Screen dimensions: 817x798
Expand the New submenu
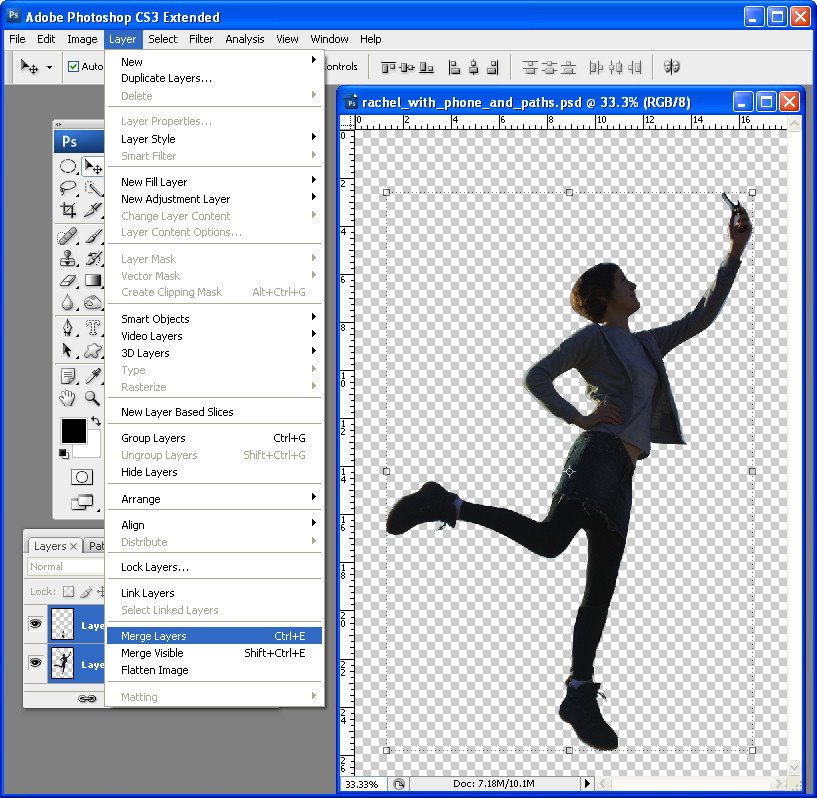click(x=215, y=61)
